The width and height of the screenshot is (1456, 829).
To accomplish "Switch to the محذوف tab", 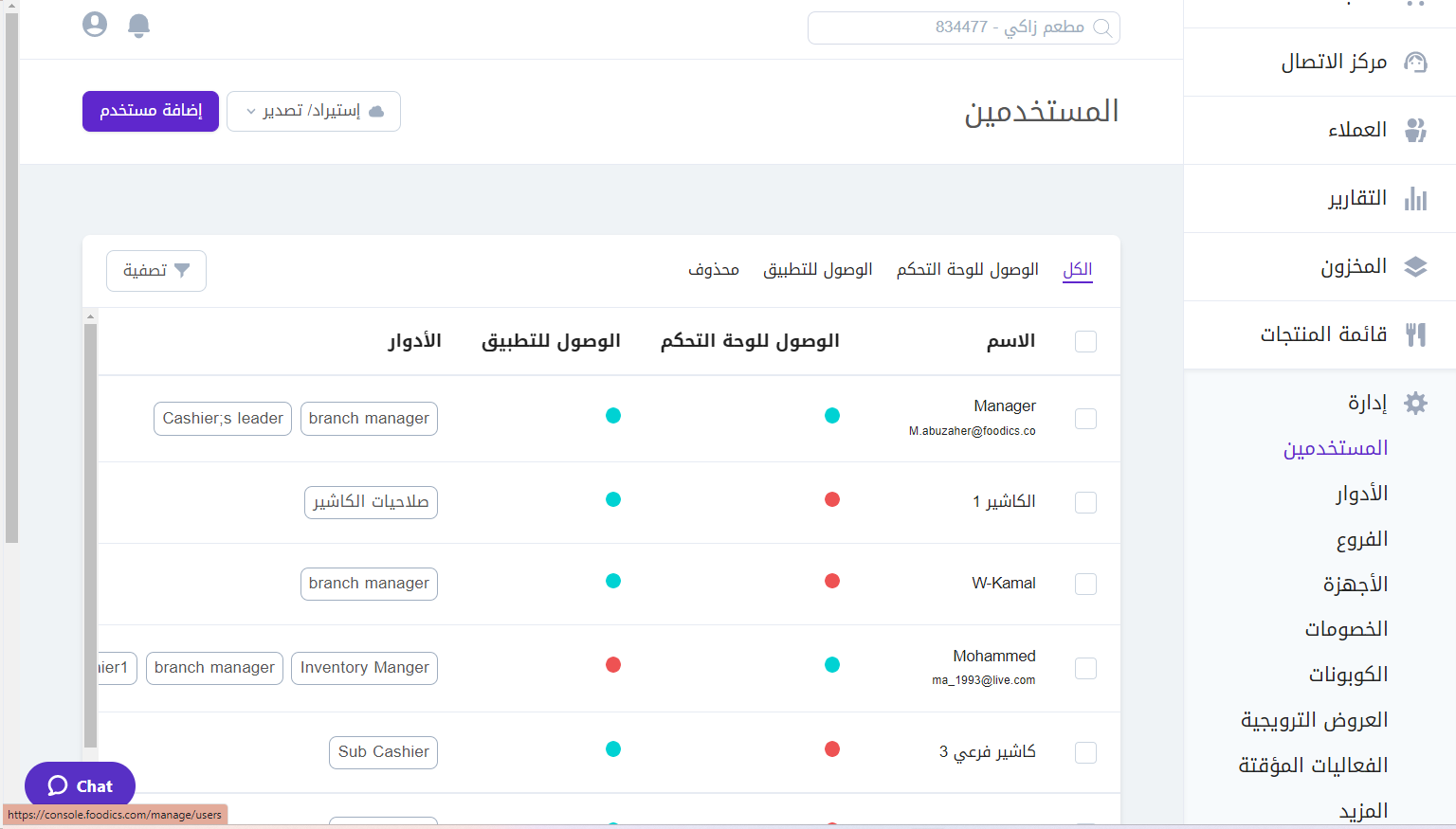I will (x=713, y=269).
